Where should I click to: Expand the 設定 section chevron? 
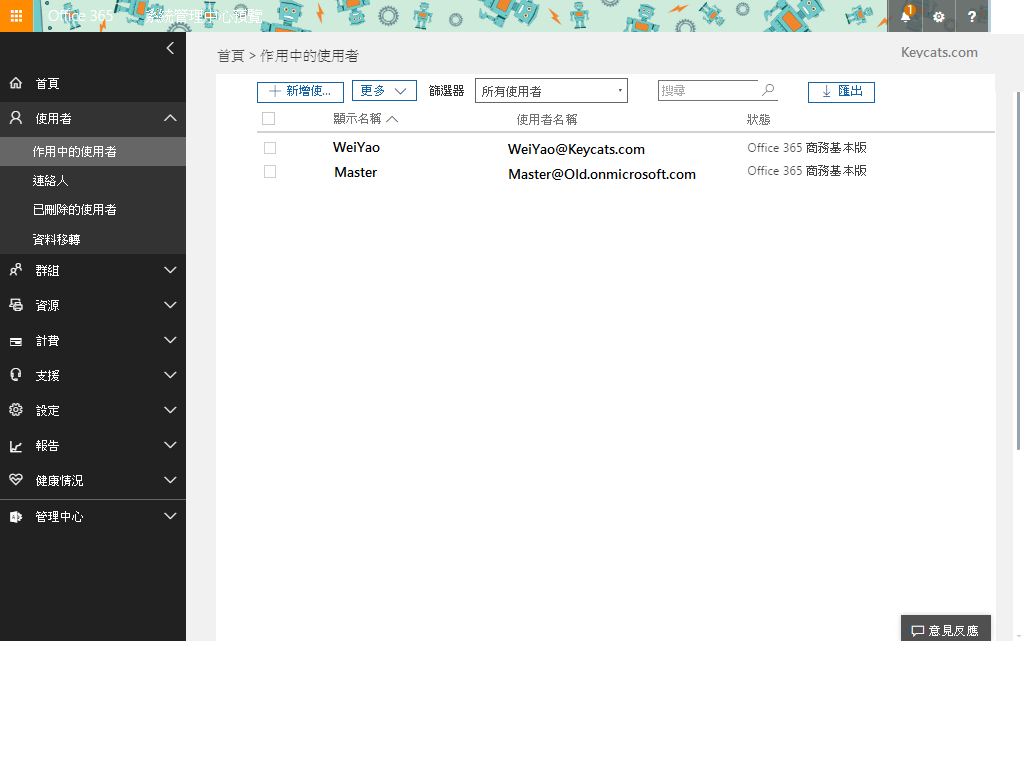170,410
